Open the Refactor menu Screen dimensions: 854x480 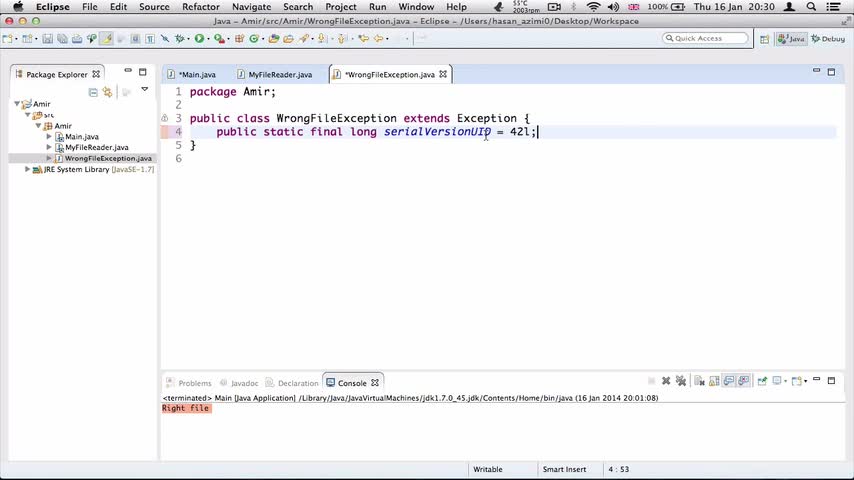(200, 7)
